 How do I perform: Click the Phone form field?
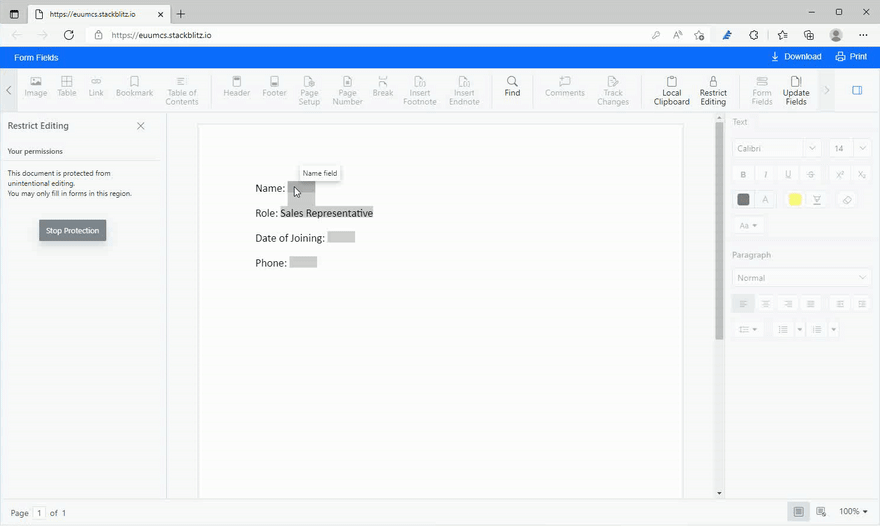click(303, 262)
